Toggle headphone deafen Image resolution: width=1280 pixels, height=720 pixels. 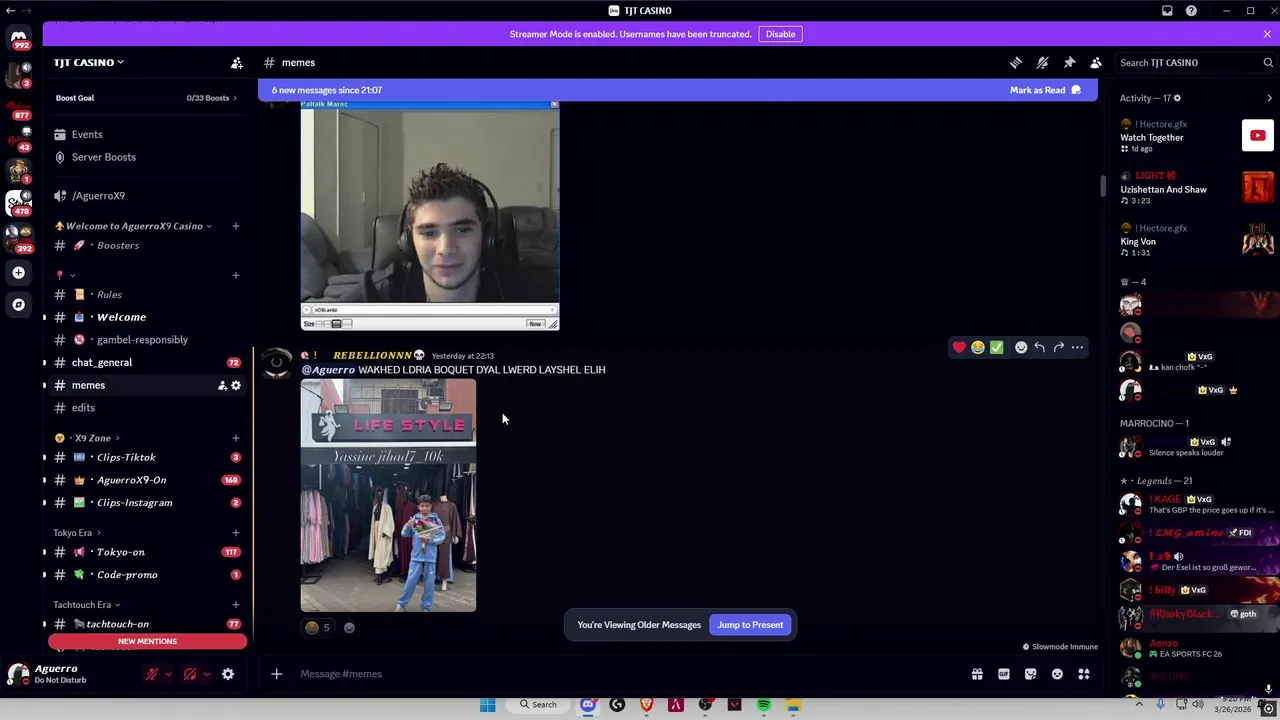(190, 674)
